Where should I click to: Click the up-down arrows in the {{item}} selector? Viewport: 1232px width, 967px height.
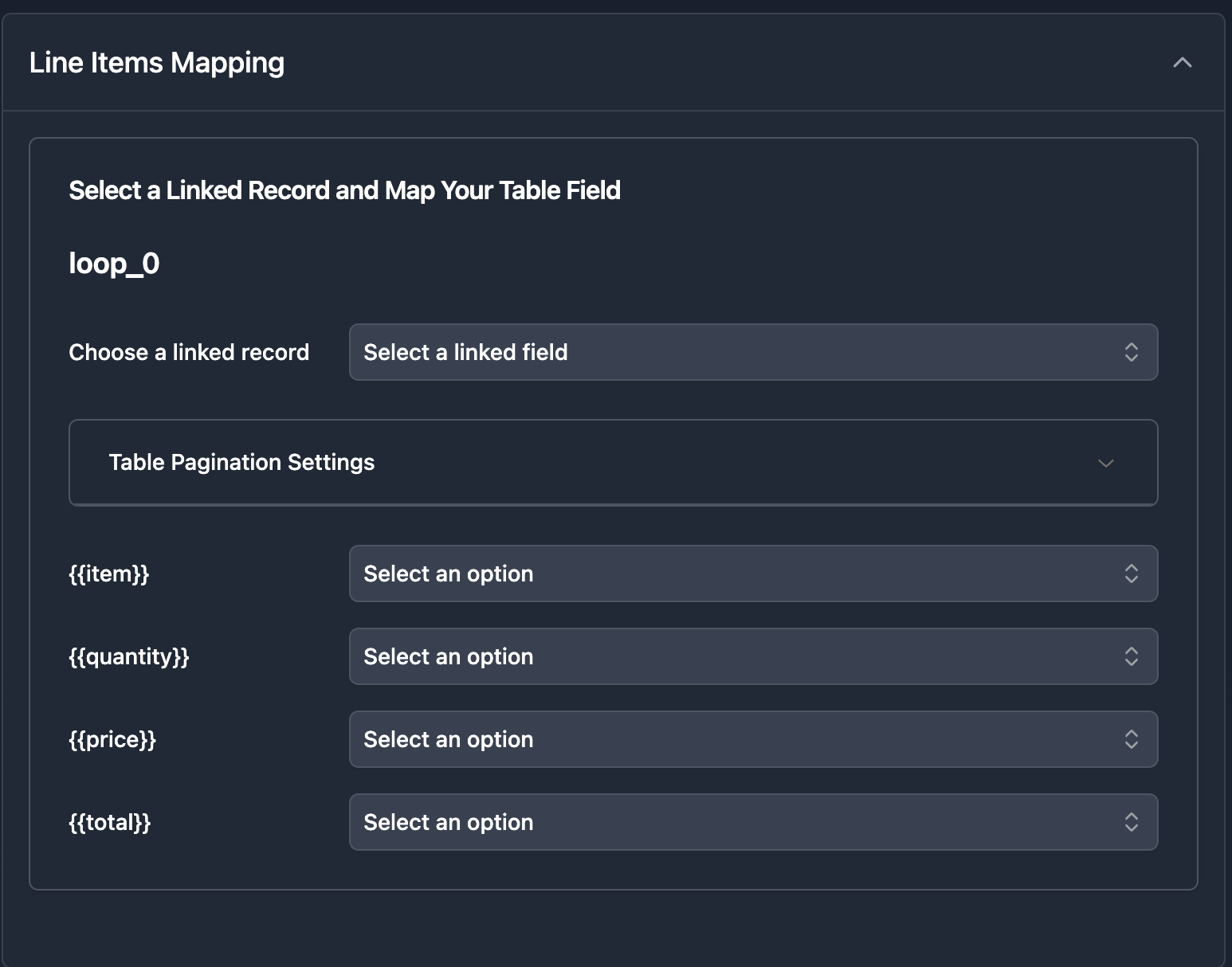(x=1131, y=574)
